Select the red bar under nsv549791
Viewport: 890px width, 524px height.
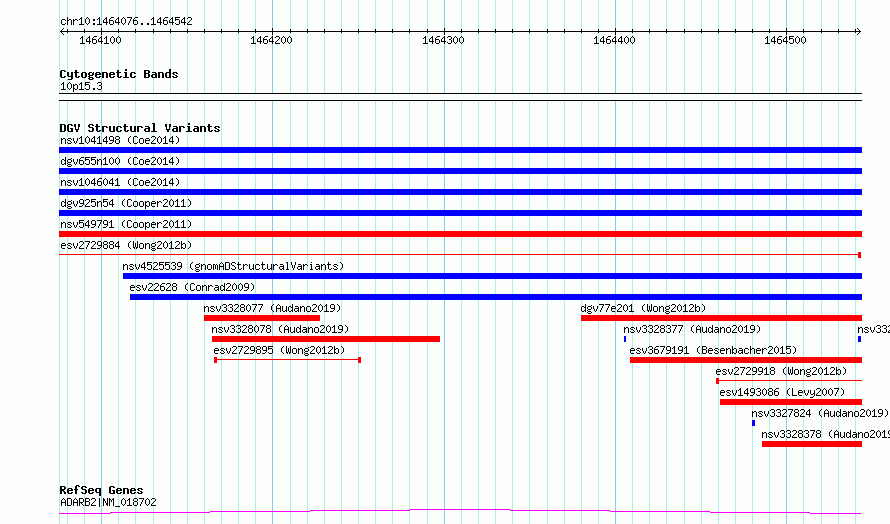point(460,234)
